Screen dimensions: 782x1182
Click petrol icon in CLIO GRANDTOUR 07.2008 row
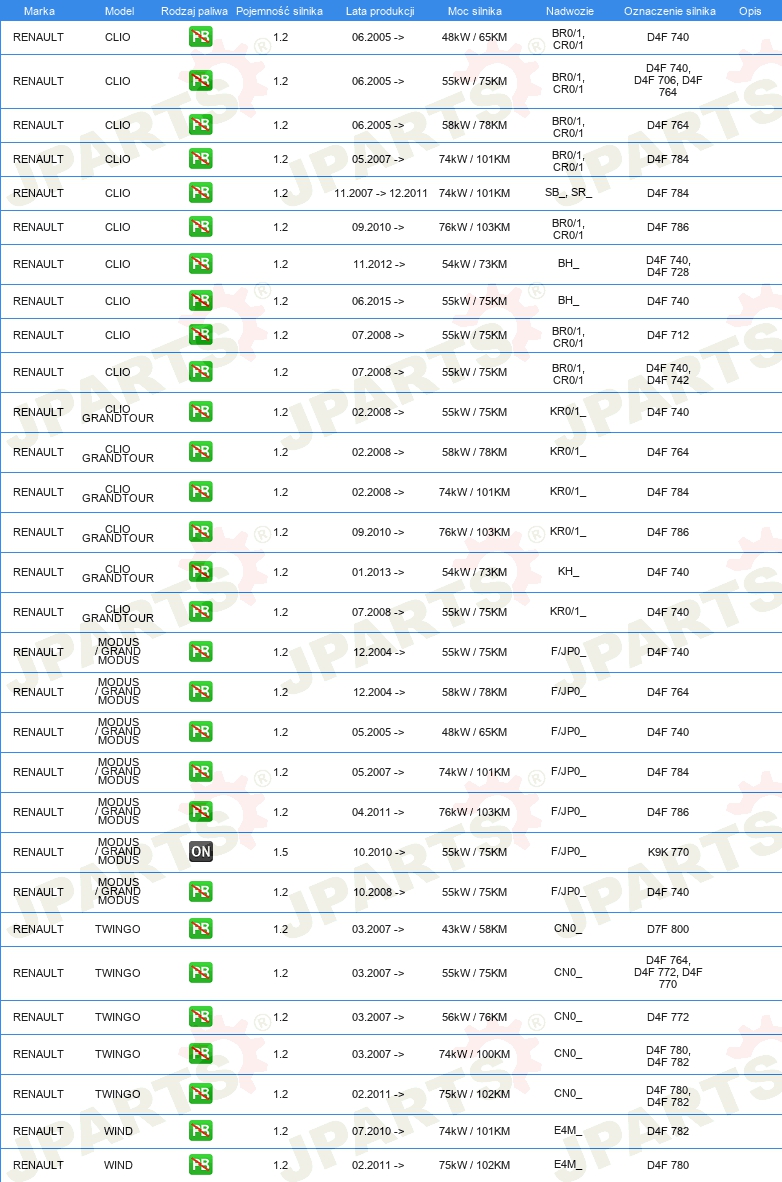pyautogui.click(x=201, y=612)
